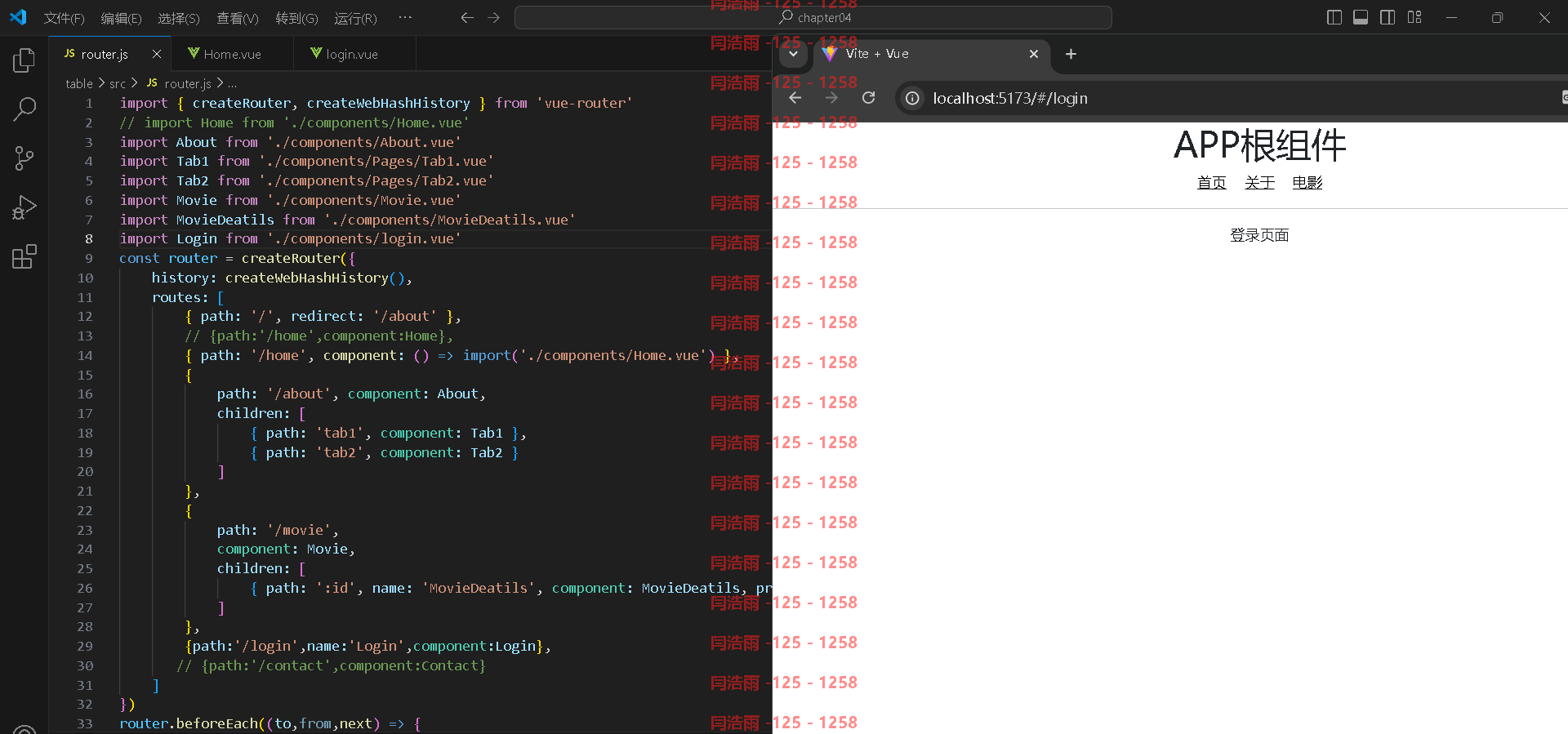
Task: Click the 'APP根组件' heading text
Action: pos(1259,145)
